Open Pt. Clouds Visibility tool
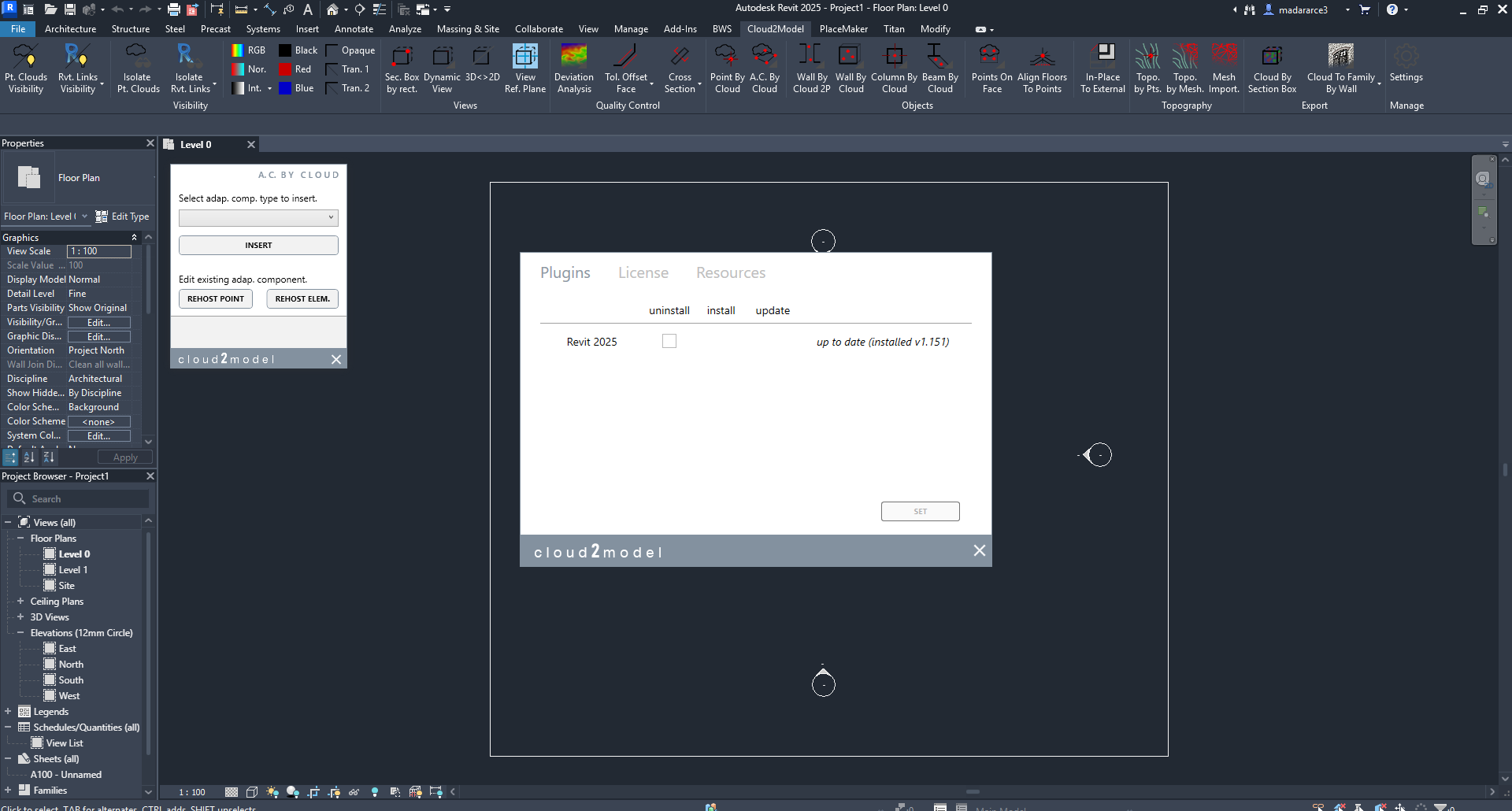Viewport: 1512px width, 811px height. pyautogui.click(x=26, y=69)
